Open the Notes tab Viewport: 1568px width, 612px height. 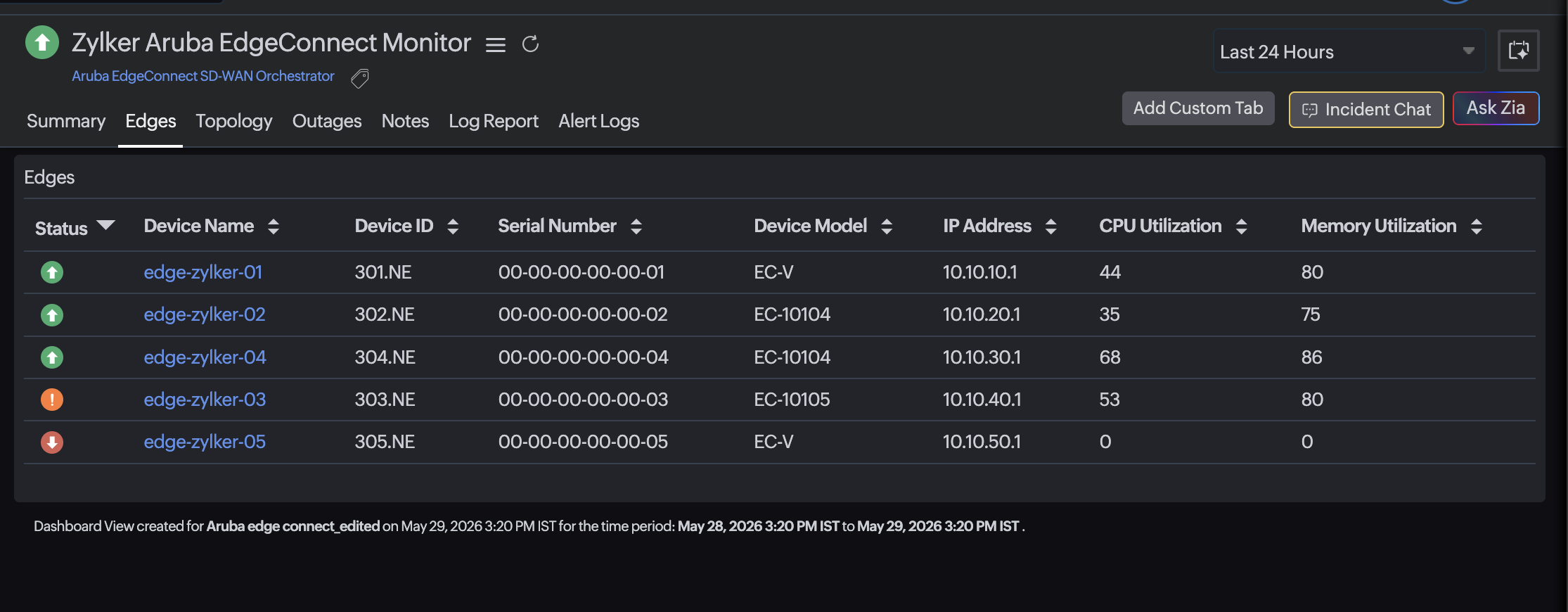pos(405,121)
